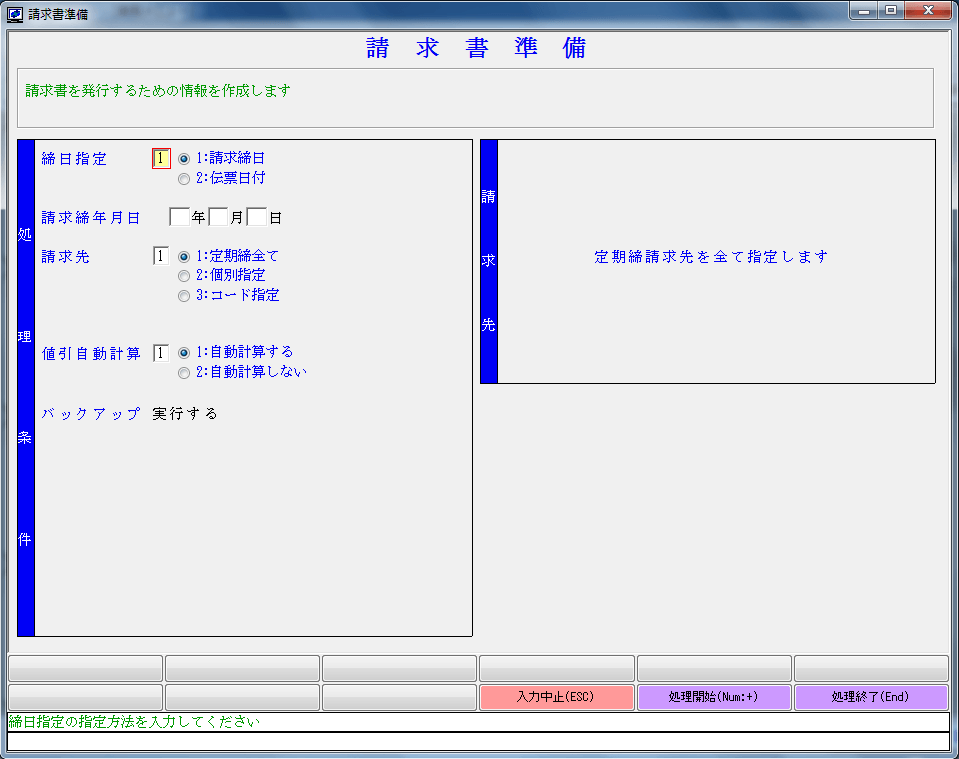
Task: Click the バックアップ label
Action: coord(91,414)
